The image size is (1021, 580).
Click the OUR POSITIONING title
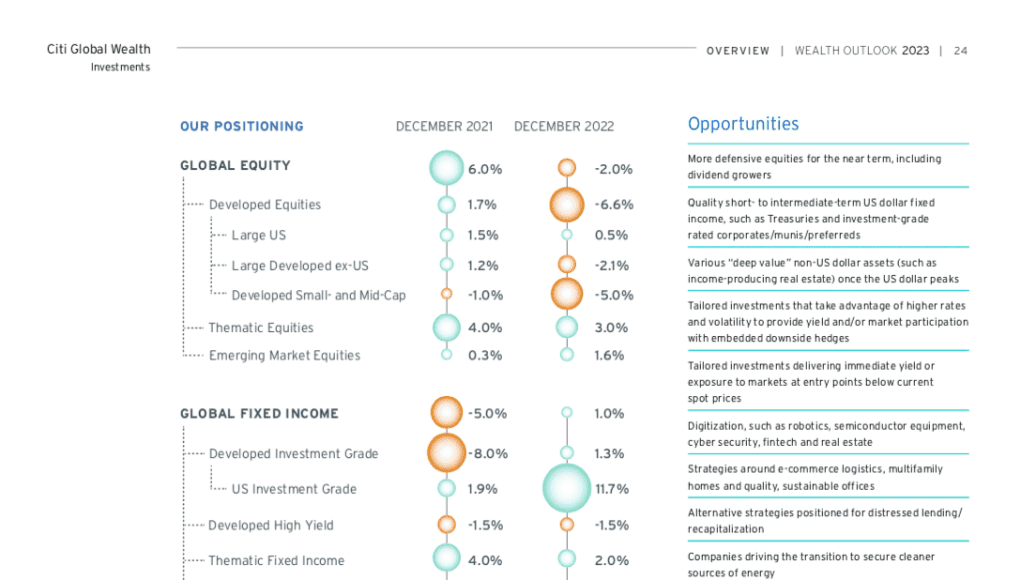click(242, 126)
